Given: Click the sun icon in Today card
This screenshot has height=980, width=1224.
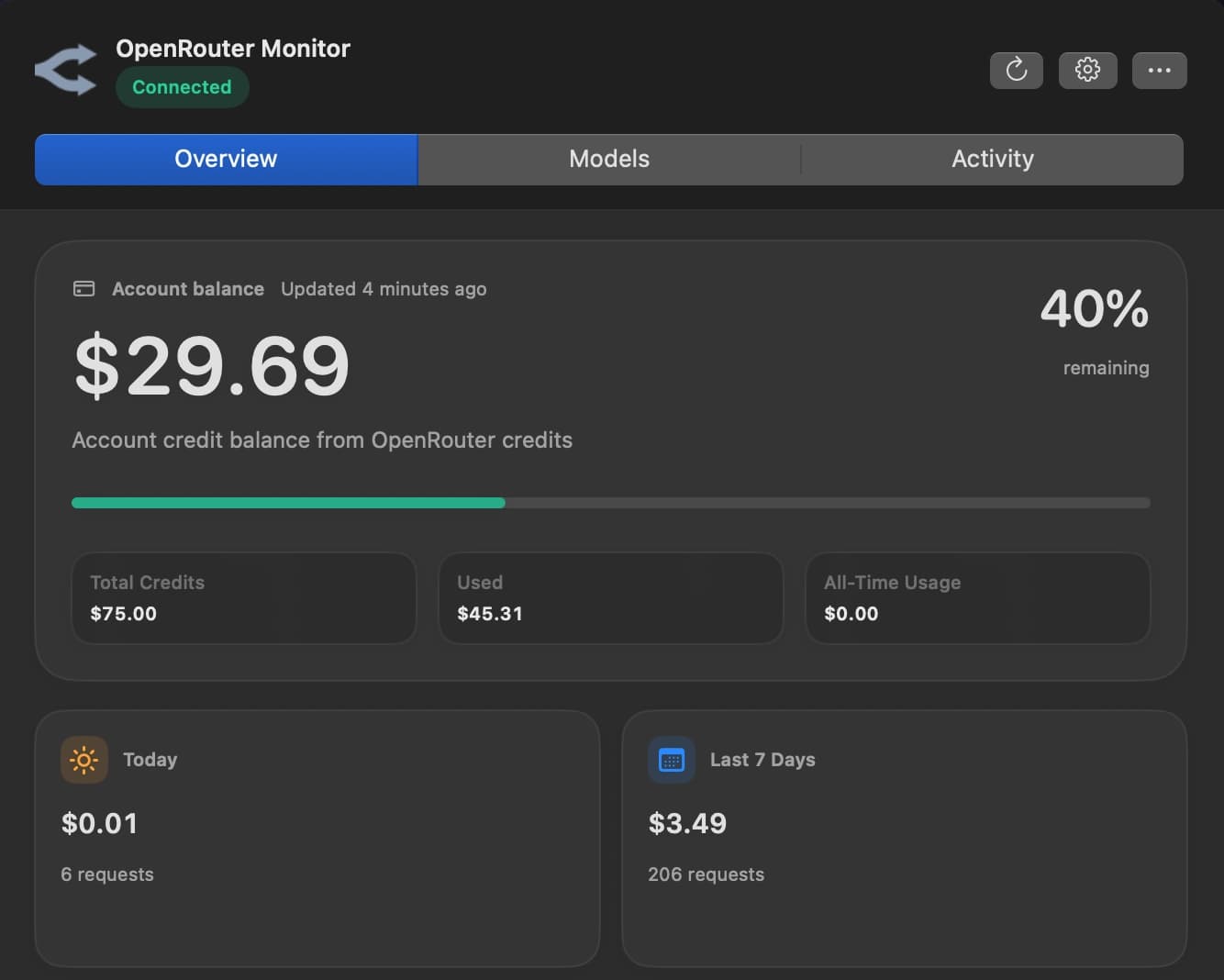Looking at the screenshot, I should pos(83,760).
